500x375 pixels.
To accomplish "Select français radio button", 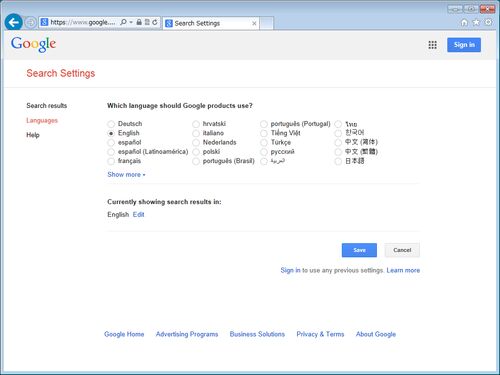I will (111, 161).
